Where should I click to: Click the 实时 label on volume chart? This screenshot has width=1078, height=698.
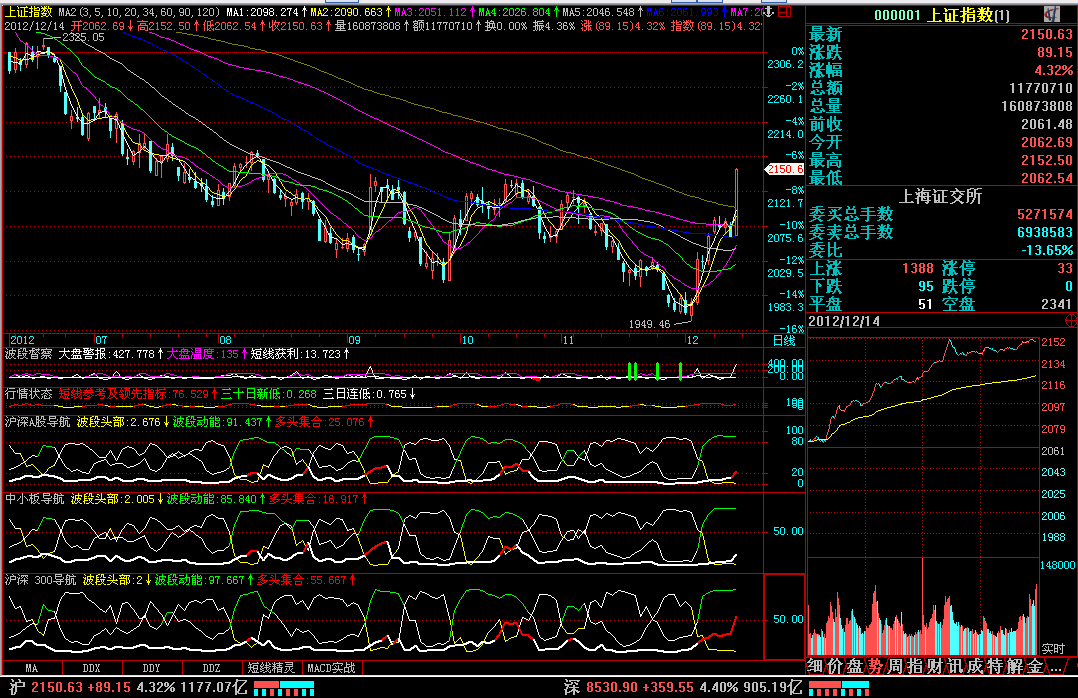tap(1053, 648)
